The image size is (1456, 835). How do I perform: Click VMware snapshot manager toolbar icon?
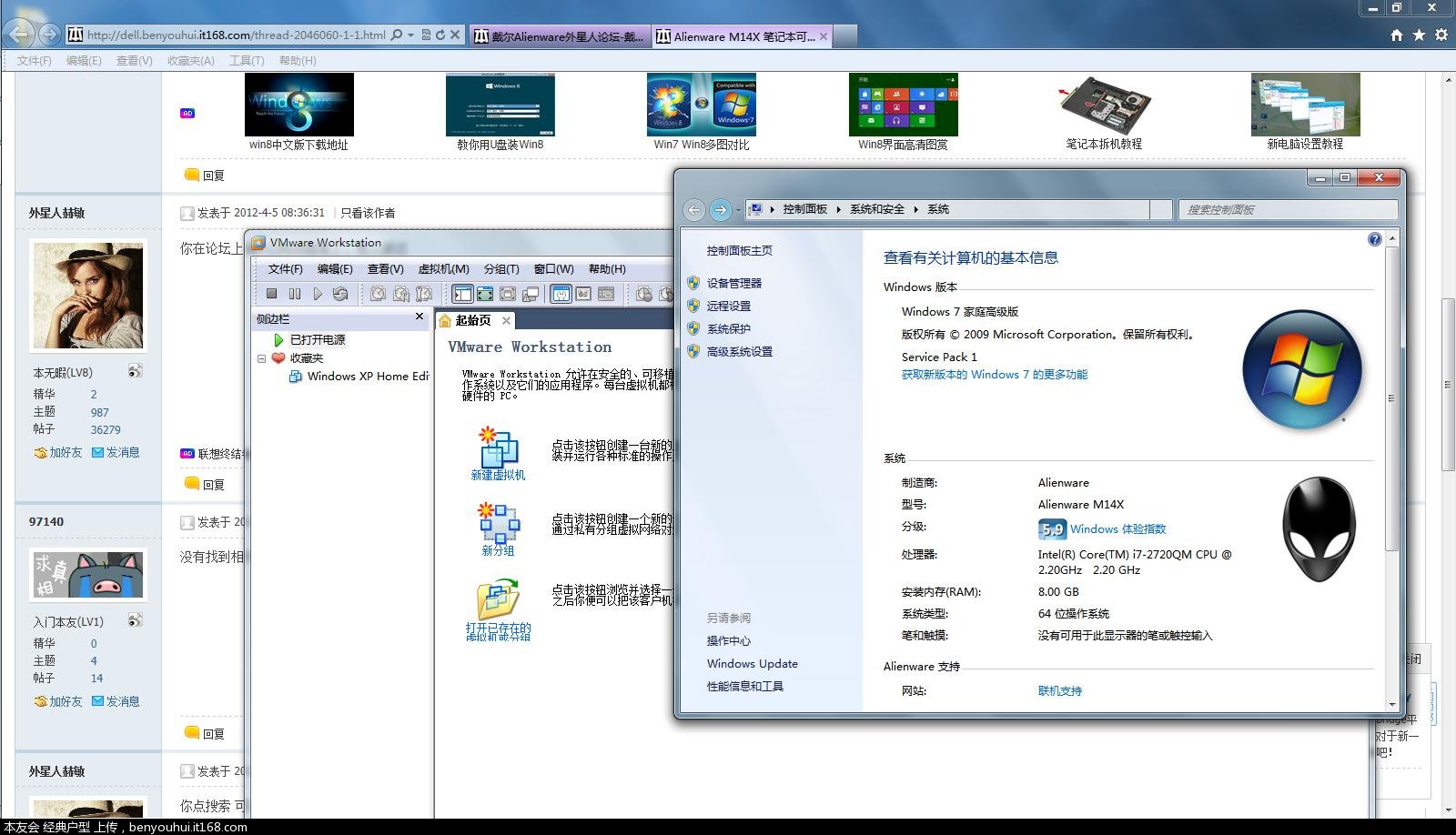424,294
